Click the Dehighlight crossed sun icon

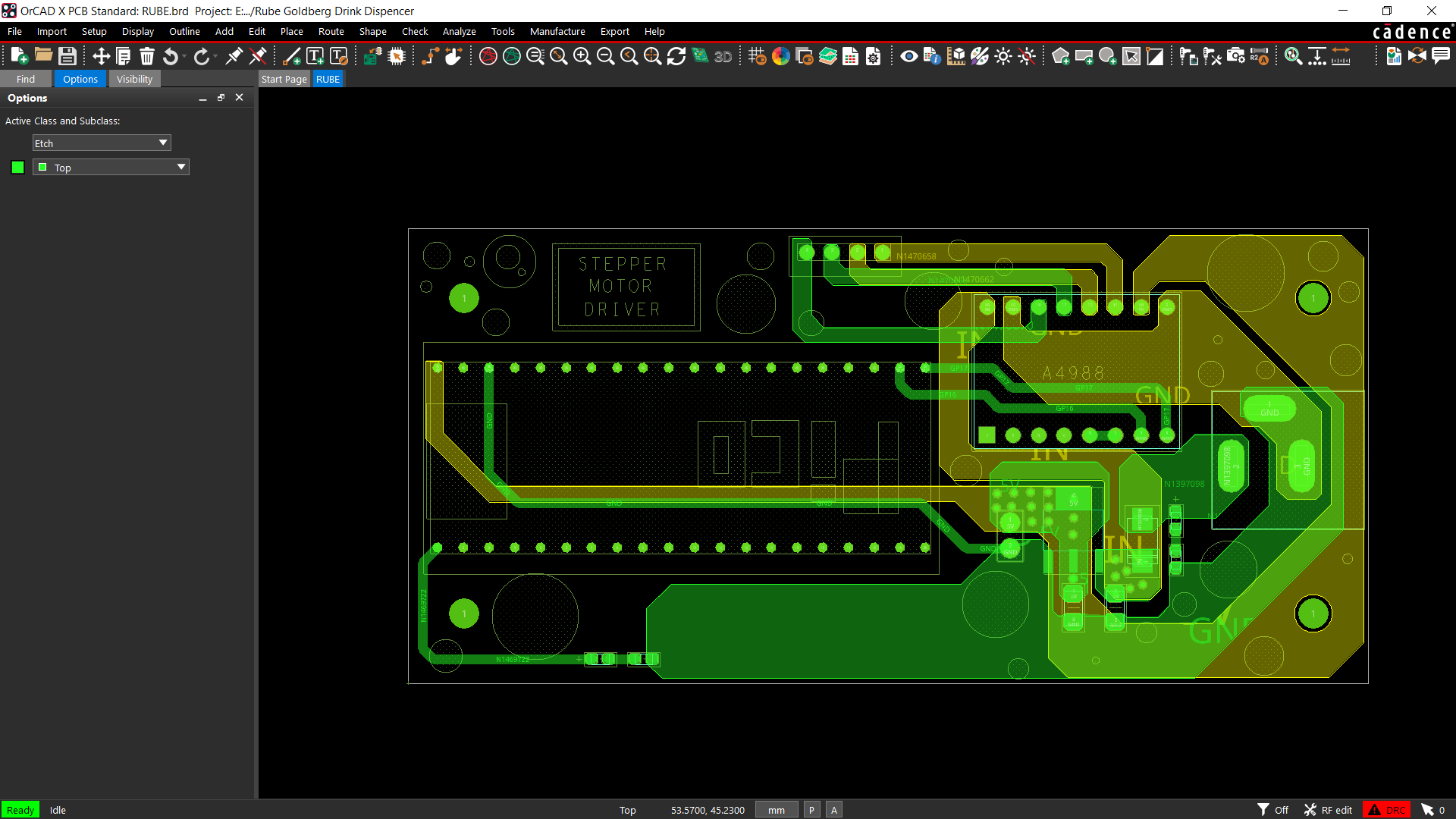(1027, 56)
